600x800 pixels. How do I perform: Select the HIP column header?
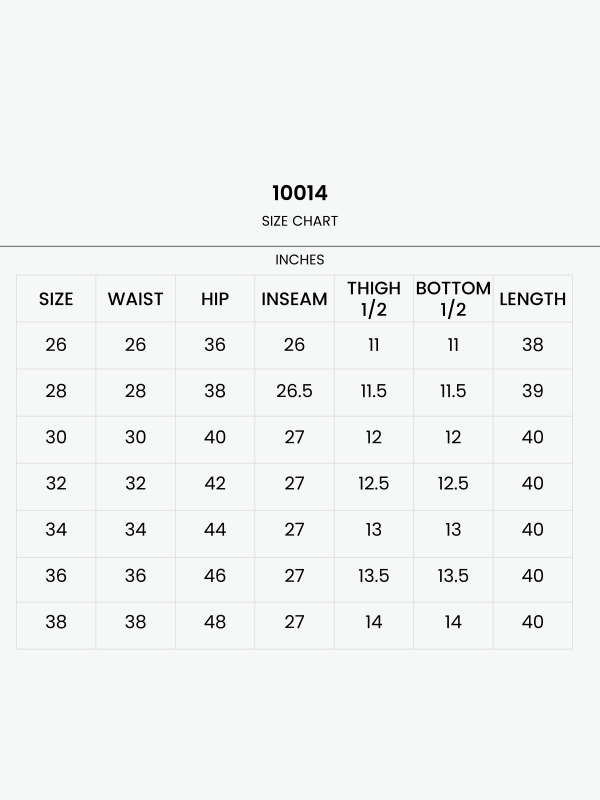click(215, 299)
